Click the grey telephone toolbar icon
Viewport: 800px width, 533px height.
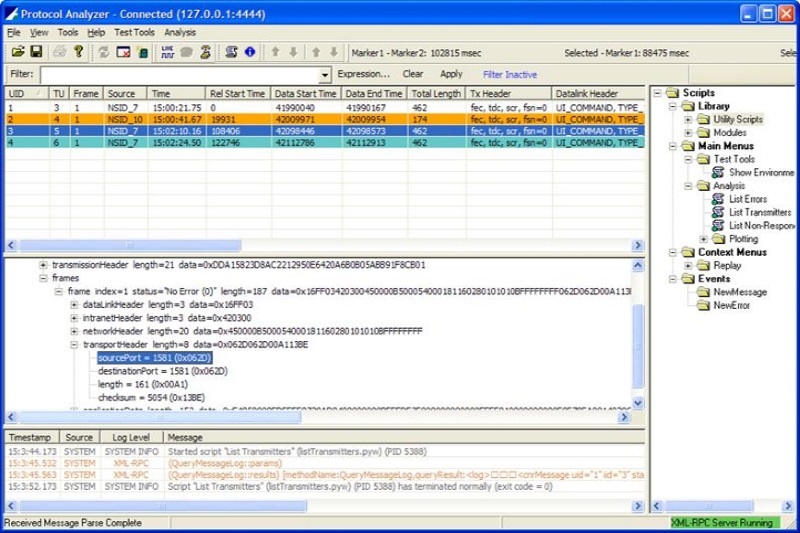[186, 52]
